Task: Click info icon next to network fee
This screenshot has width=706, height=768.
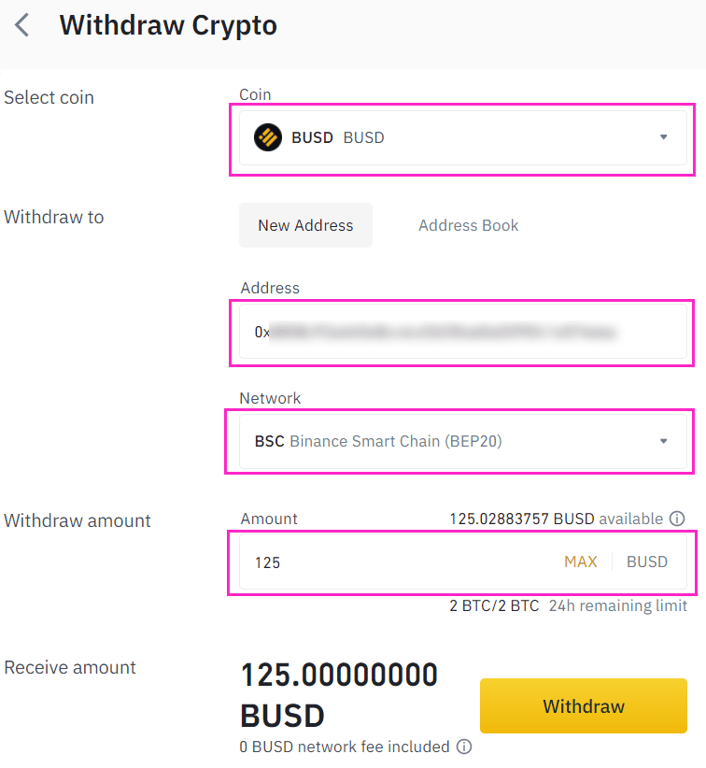Action: click(x=464, y=746)
